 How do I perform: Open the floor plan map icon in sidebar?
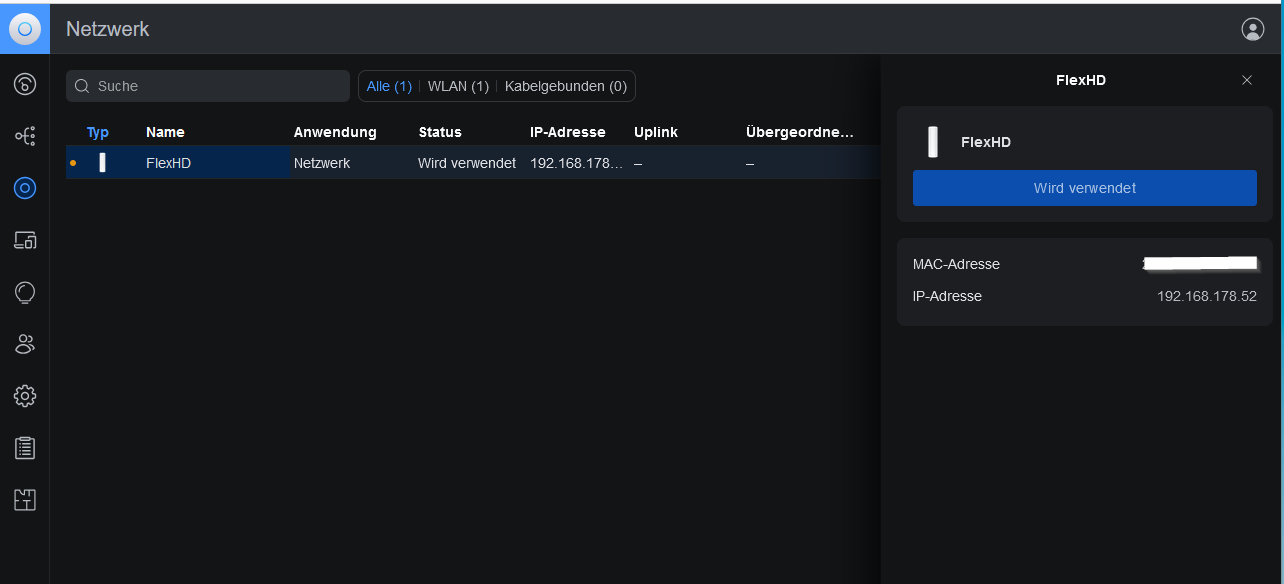point(25,500)
